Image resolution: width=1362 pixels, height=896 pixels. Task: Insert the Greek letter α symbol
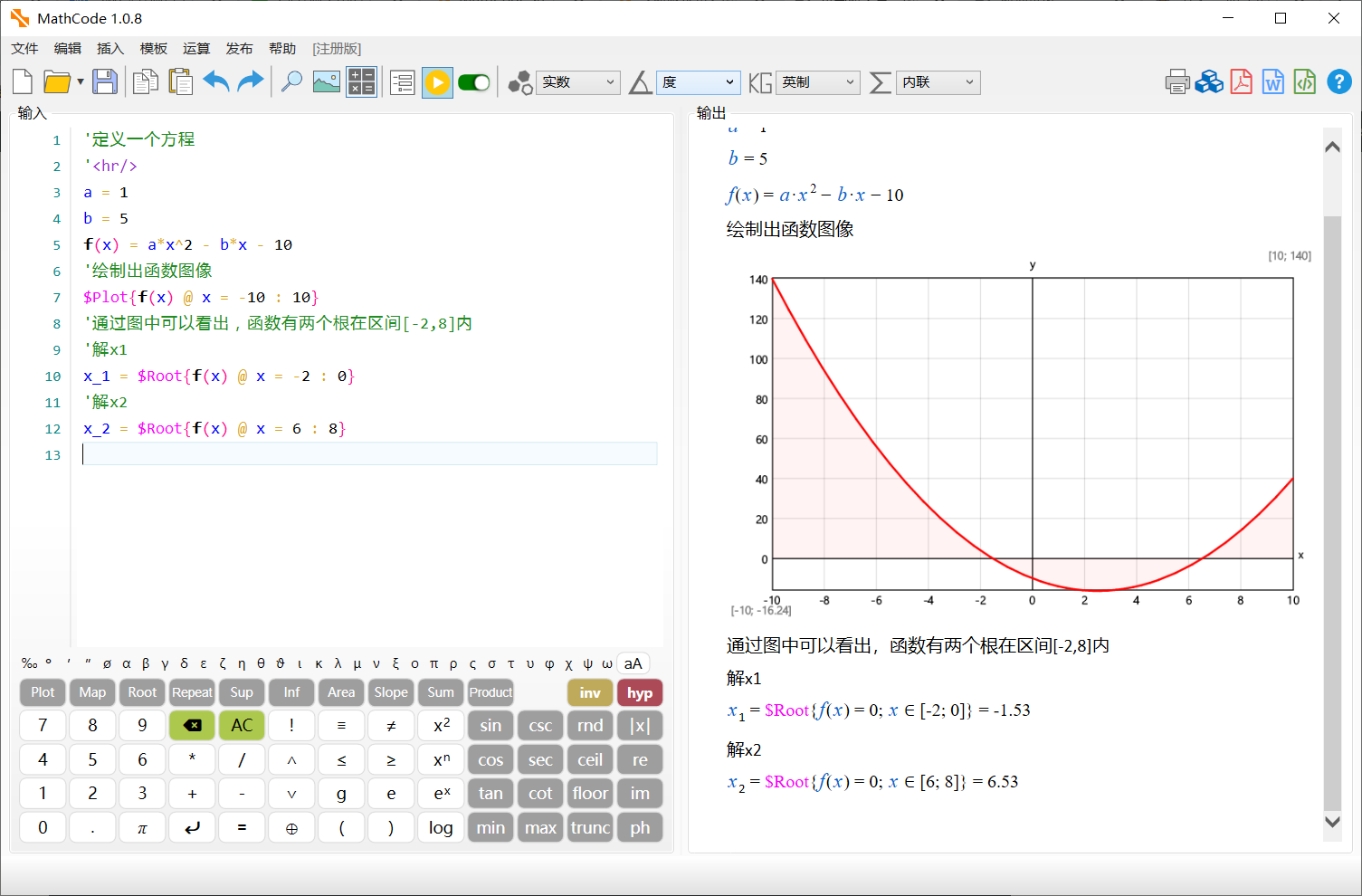127,663
